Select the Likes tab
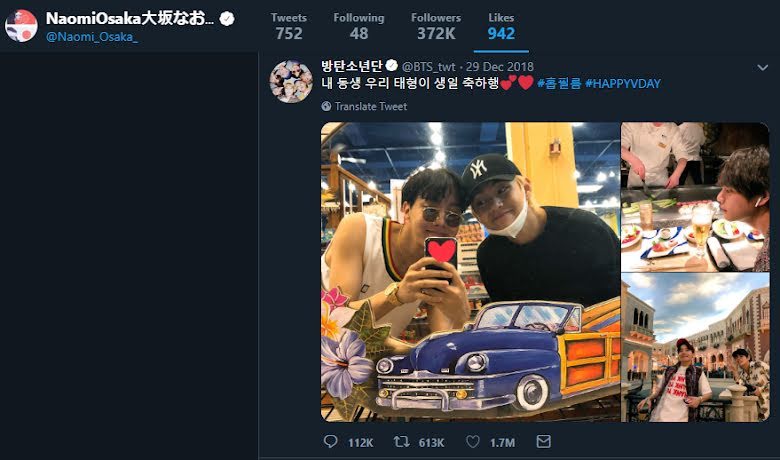The width and height of the screenshot is (780, 460). [501, 26]
